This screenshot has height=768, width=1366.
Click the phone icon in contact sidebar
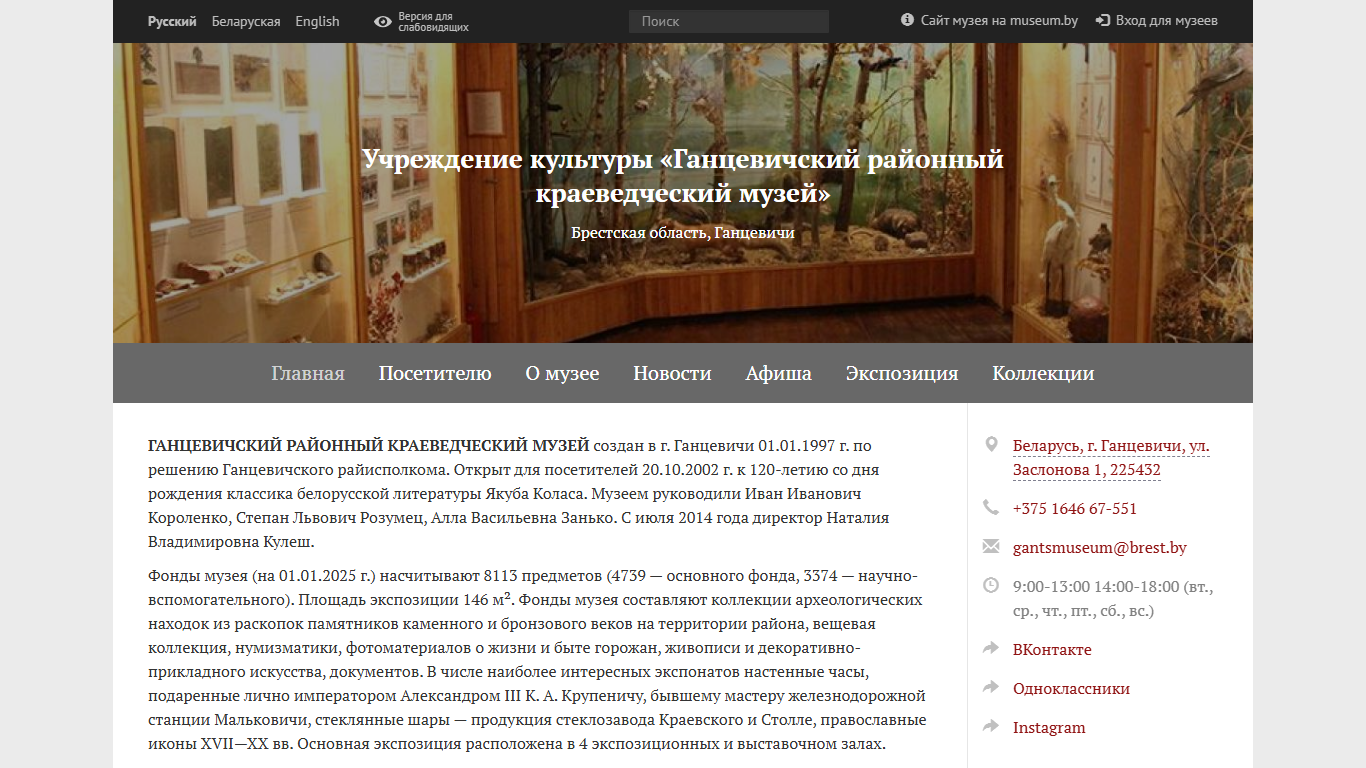pyautogui.click(x=991, y=507)
